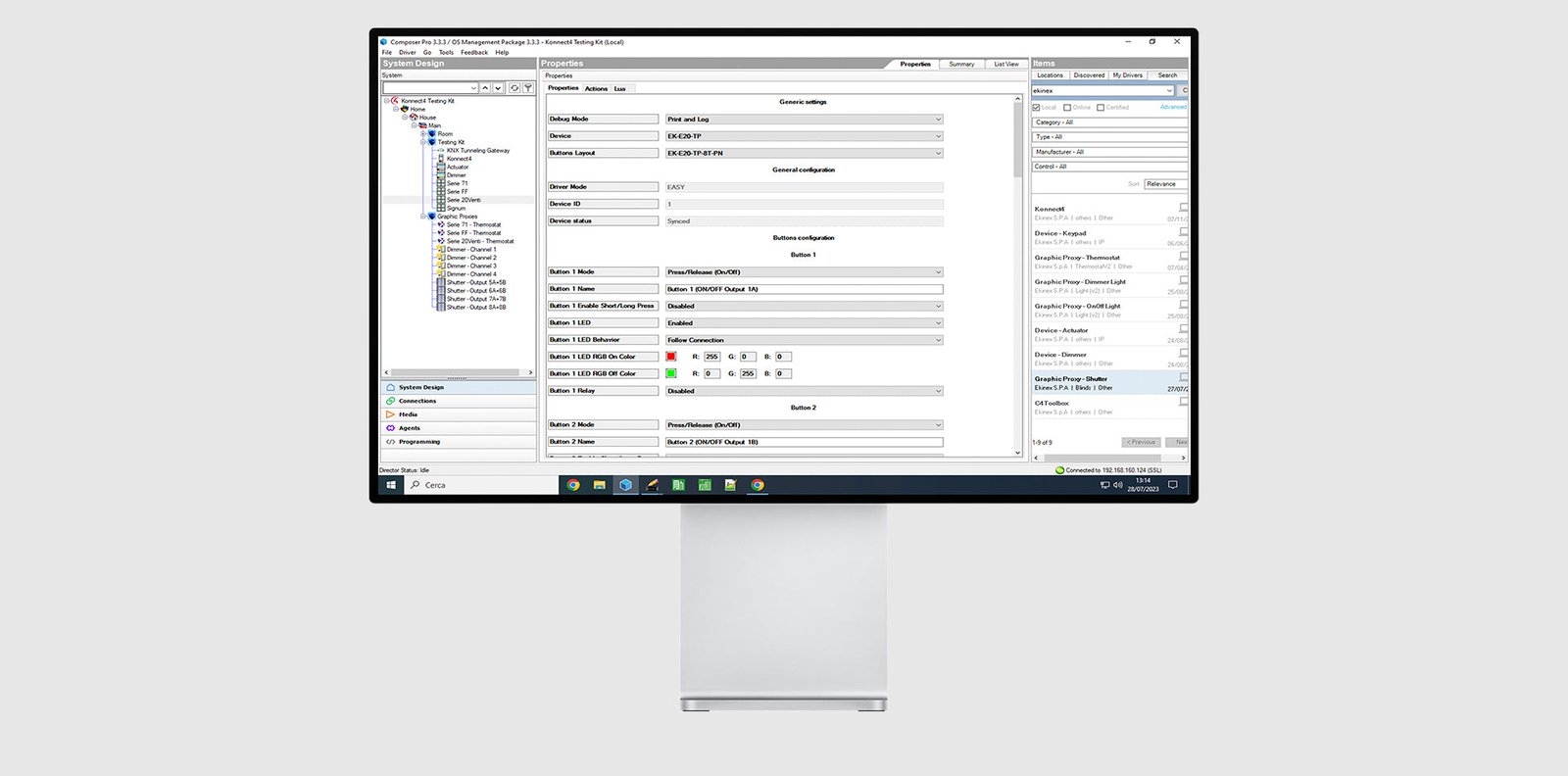
Task: Open the Button 1 Mode dropdown
Action: click(804, 272)
